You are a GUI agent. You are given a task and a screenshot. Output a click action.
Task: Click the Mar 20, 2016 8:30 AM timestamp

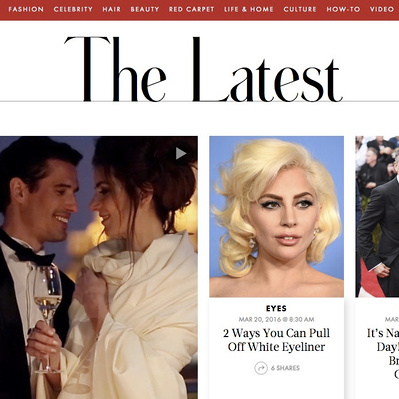click(x=276, y=319)
